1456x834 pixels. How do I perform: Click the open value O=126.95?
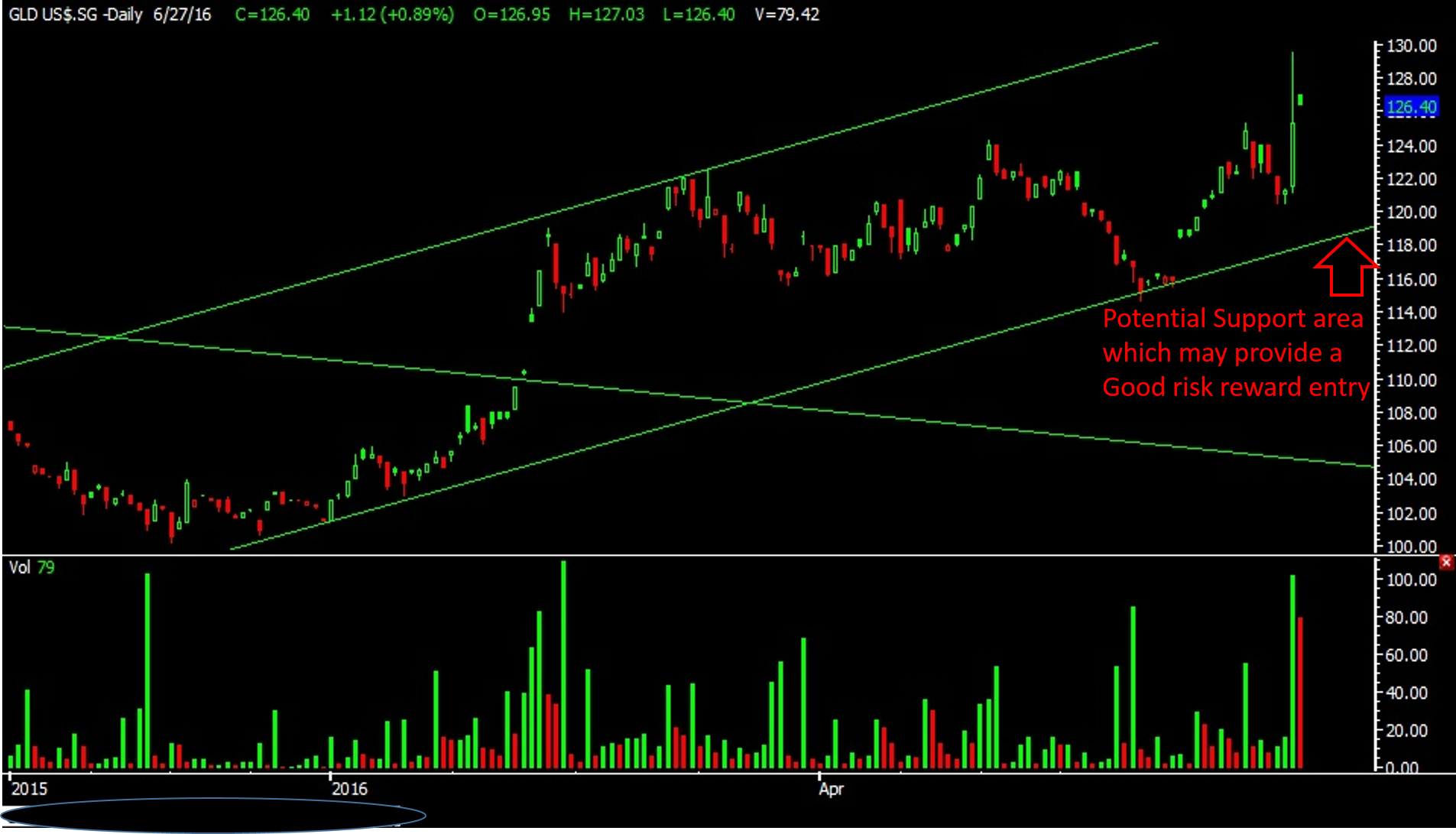(511, 15)
